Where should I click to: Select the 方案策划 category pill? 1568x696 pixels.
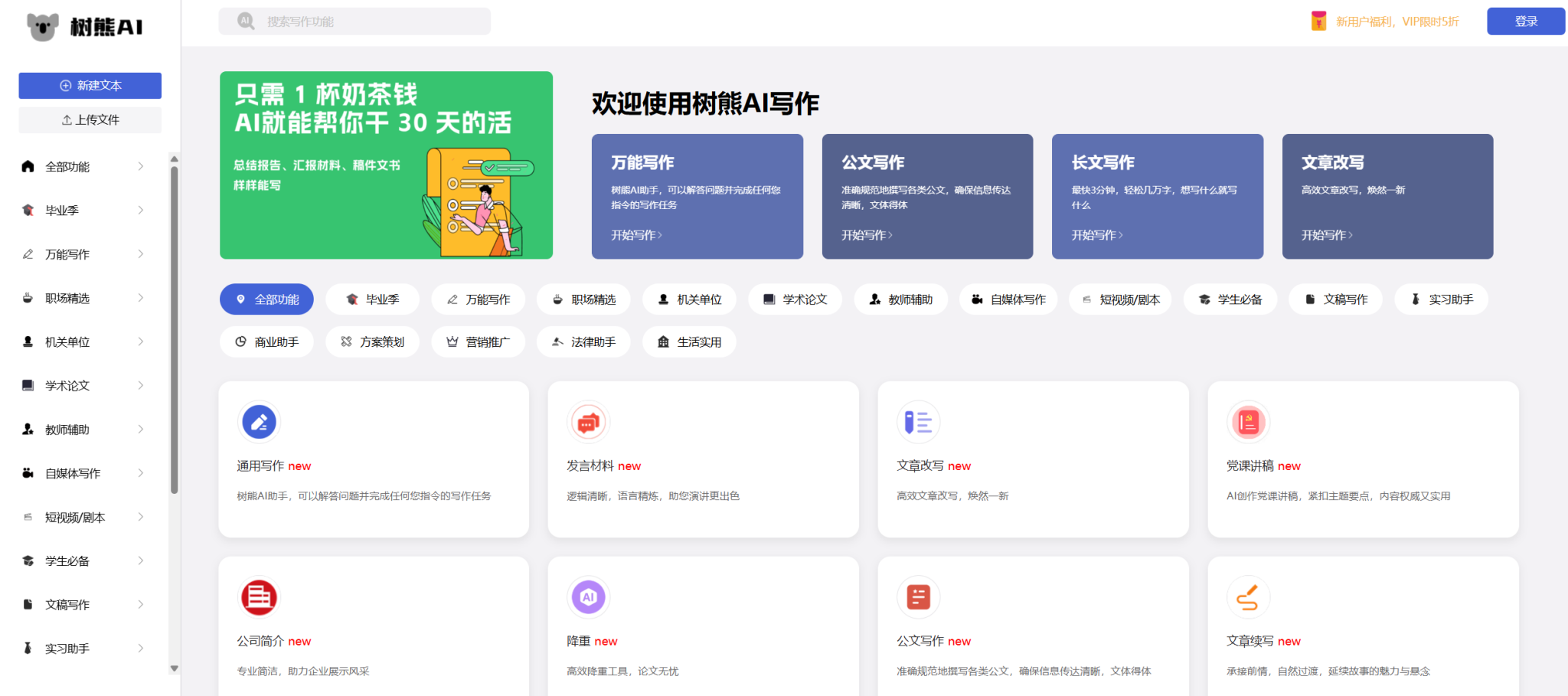(372, 342)
